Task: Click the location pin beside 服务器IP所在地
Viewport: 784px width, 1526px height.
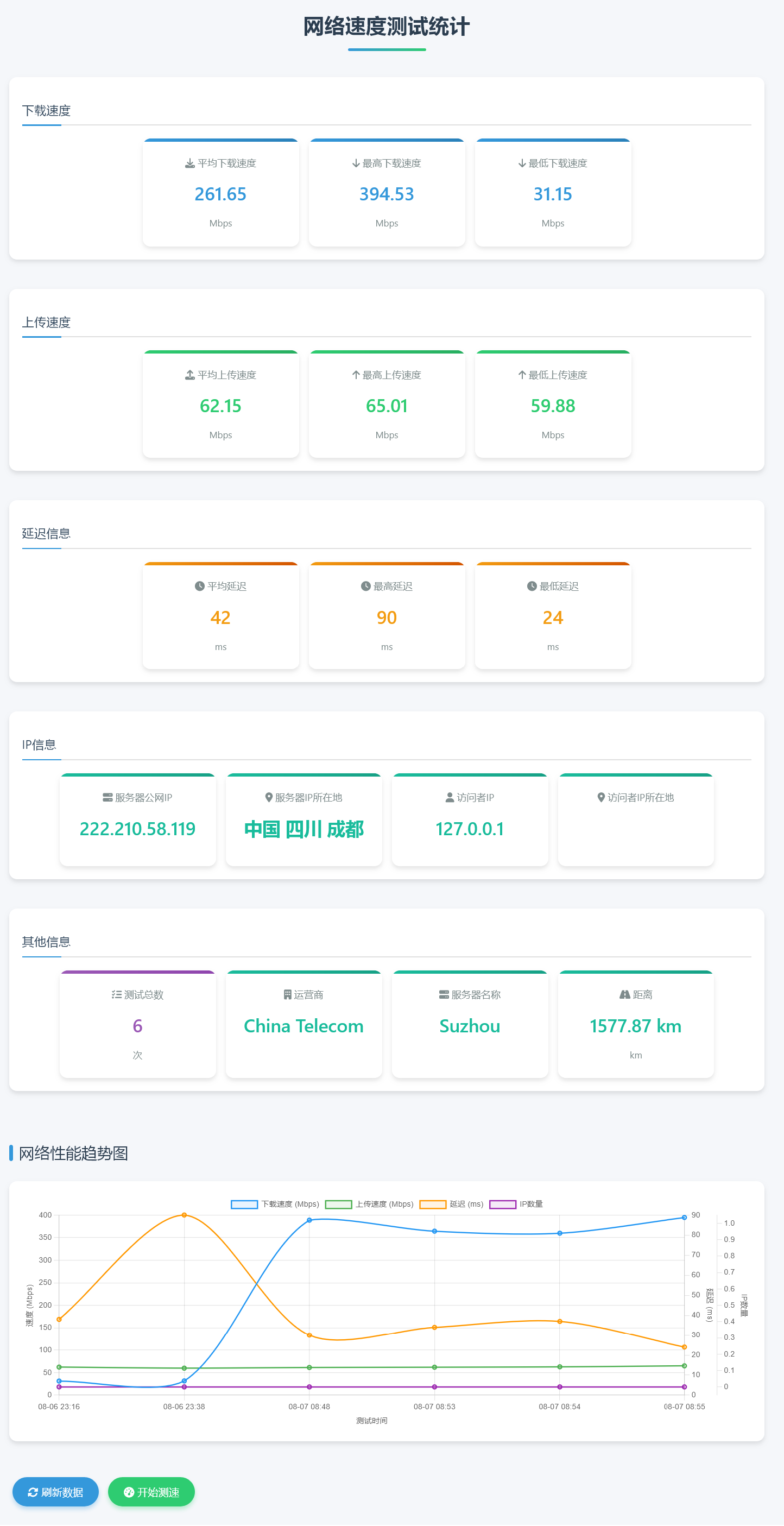Action: tap(268, 797)
